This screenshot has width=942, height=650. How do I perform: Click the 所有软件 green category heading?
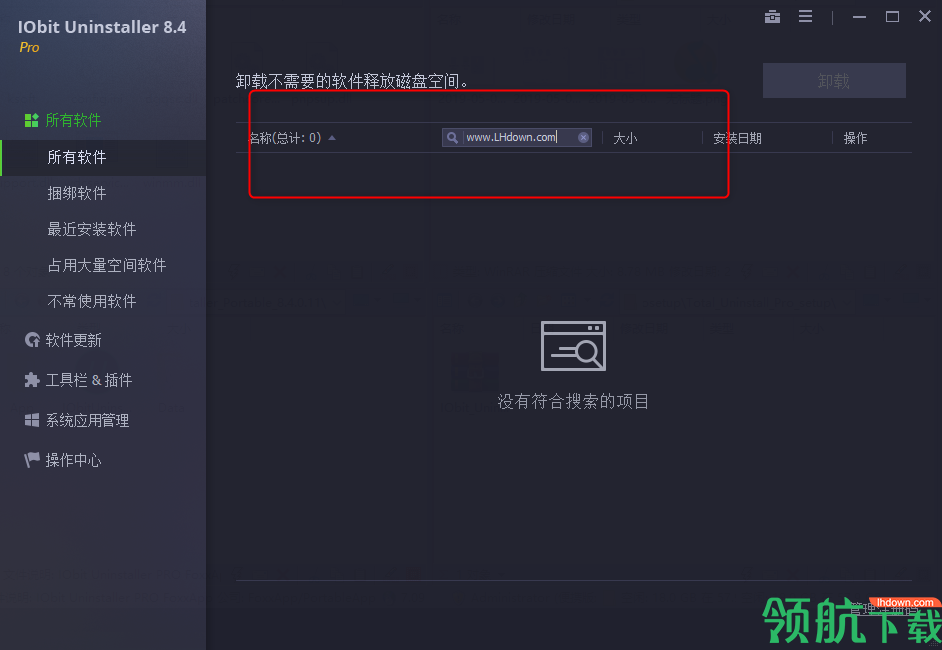click(x=73, y=120)
